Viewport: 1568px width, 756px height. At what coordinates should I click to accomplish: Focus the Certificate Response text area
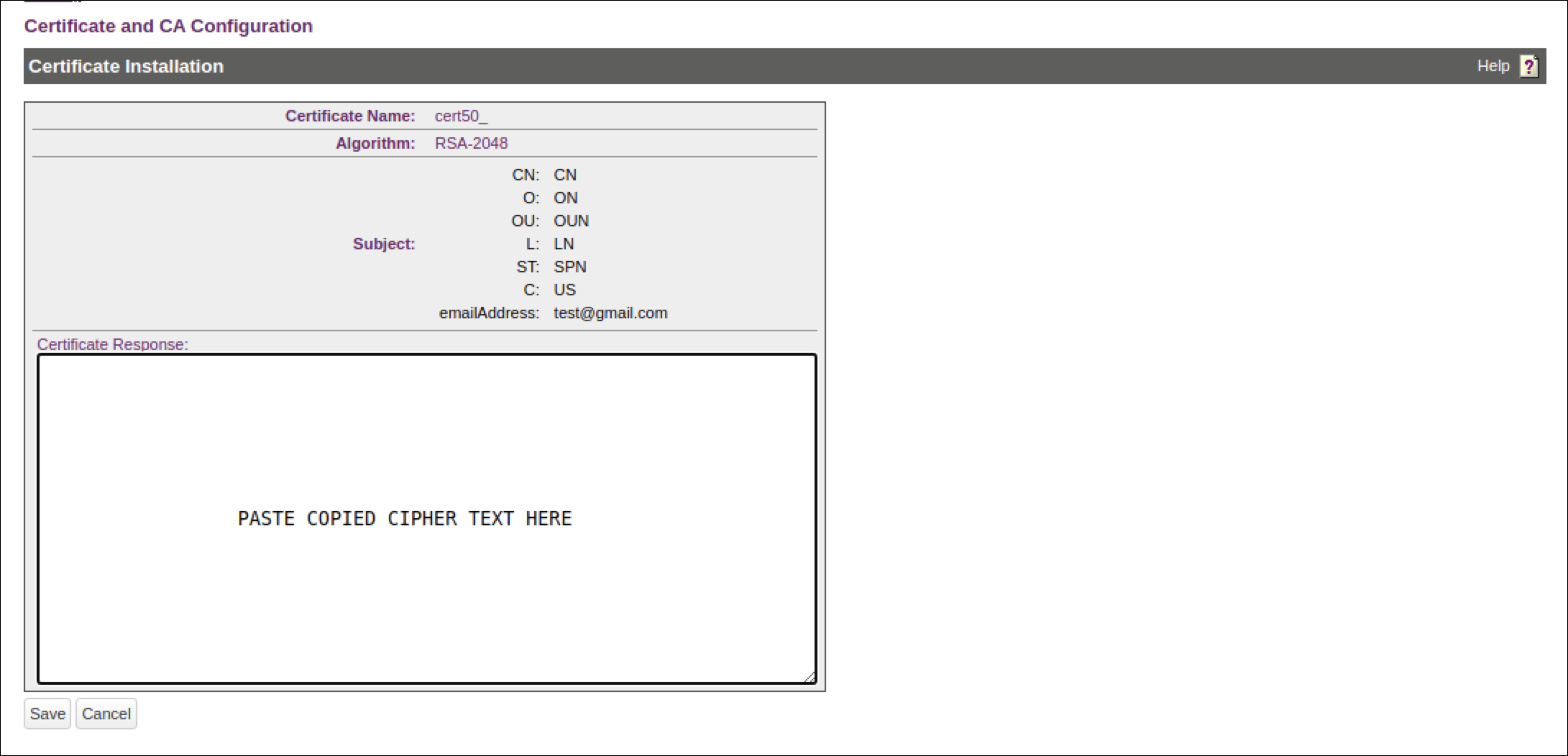click(426, 431)
